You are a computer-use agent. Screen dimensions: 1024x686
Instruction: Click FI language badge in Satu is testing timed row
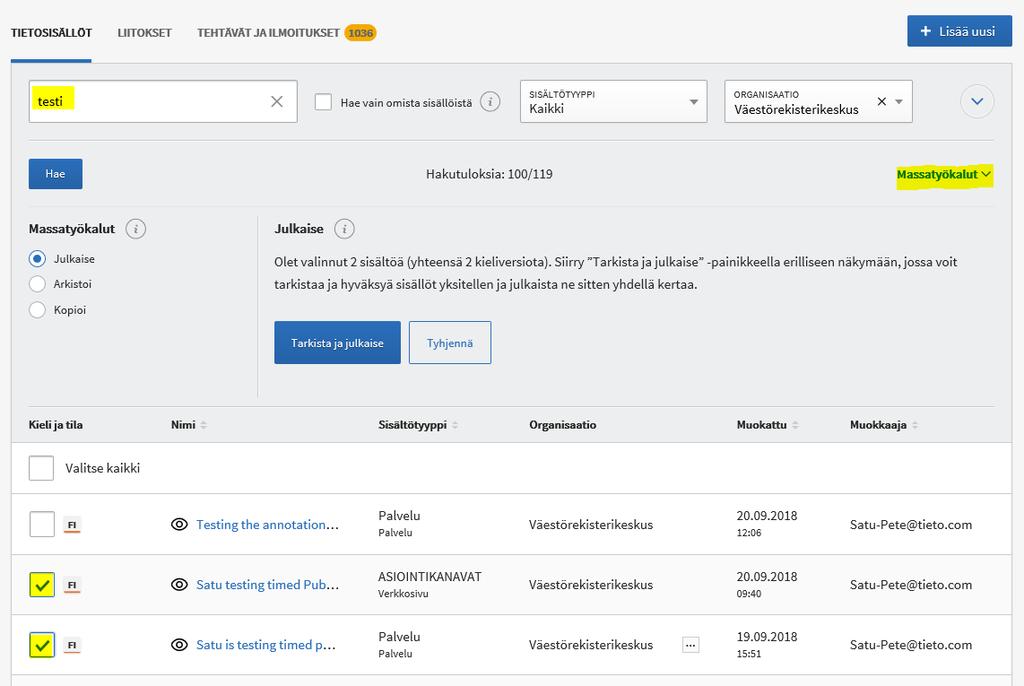tap(72, 645)
